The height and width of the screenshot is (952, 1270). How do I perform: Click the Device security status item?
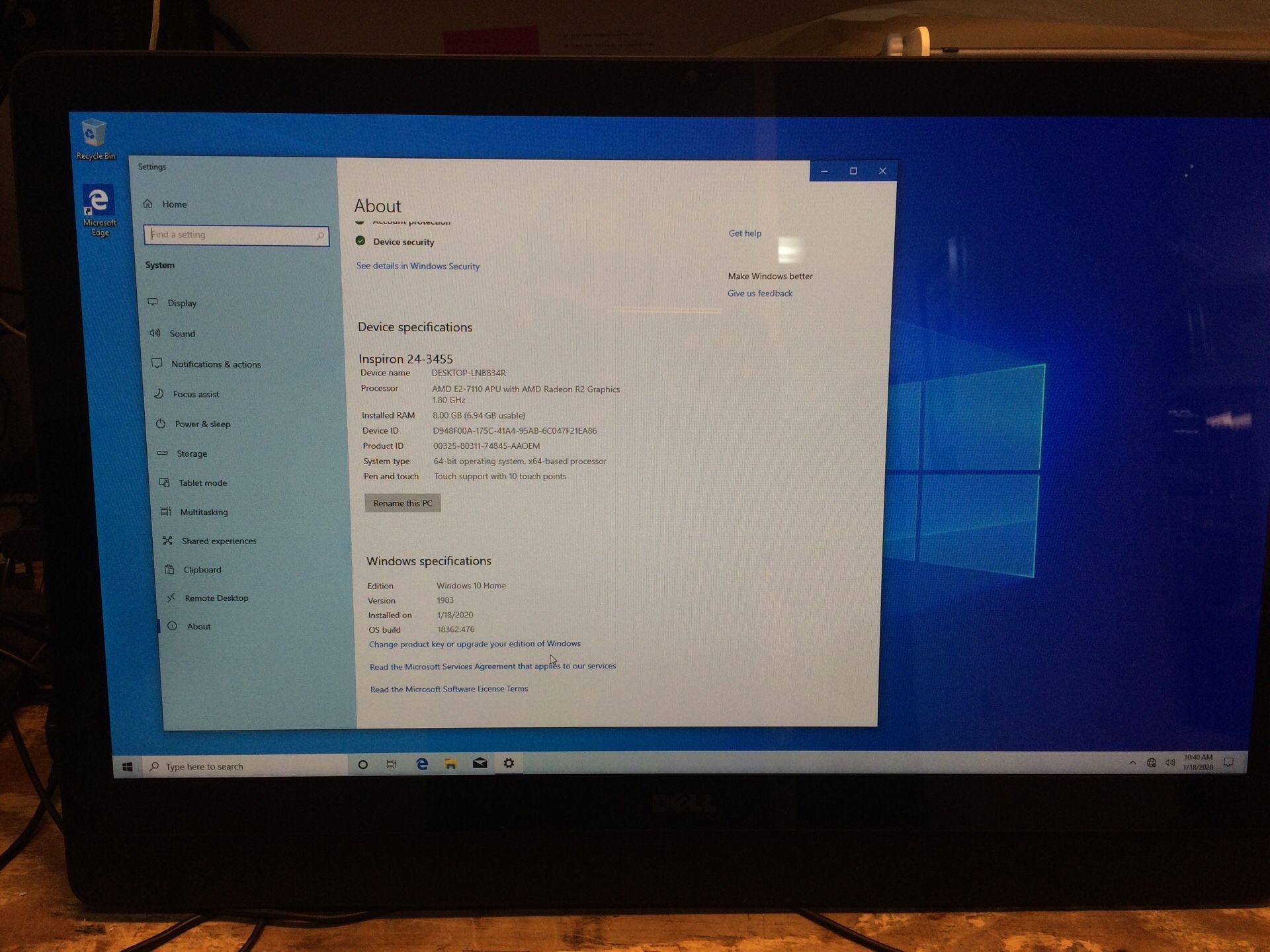click(395, 241)
